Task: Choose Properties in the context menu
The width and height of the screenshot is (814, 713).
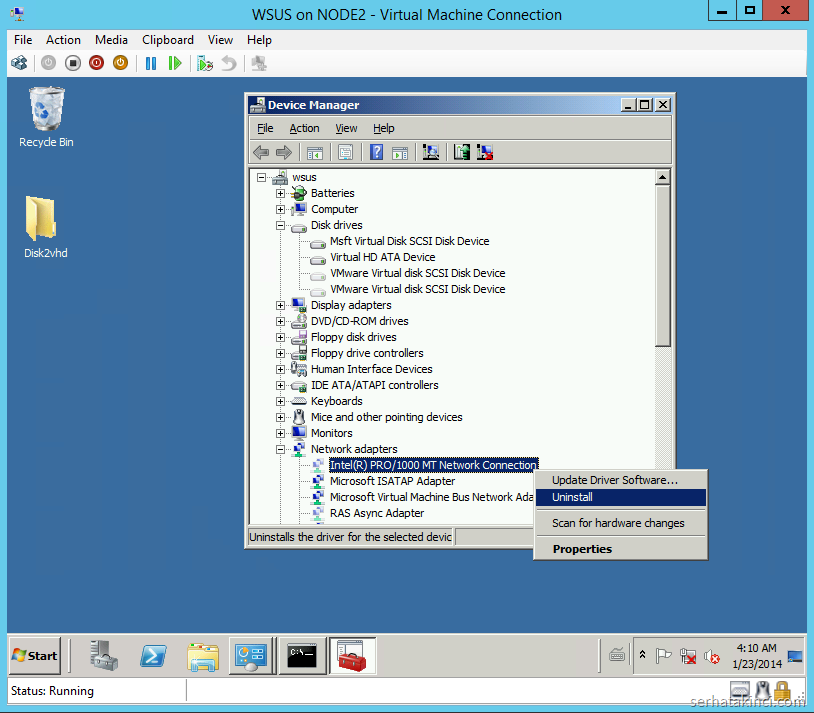Action: (x=620, y=549)
